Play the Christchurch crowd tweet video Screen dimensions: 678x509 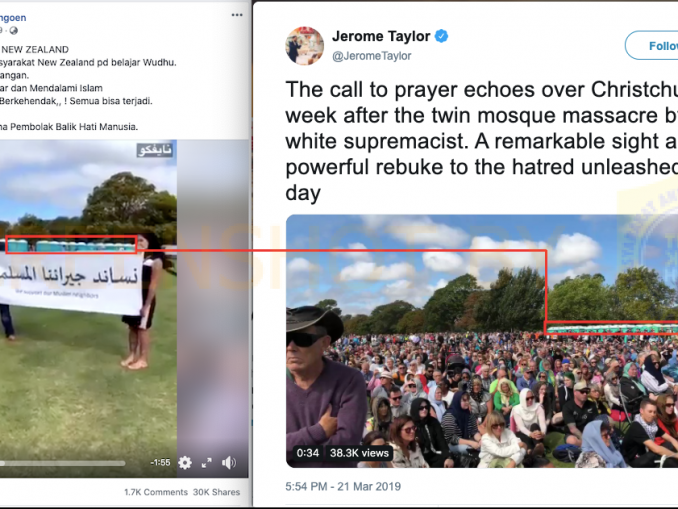click(482, 341)
